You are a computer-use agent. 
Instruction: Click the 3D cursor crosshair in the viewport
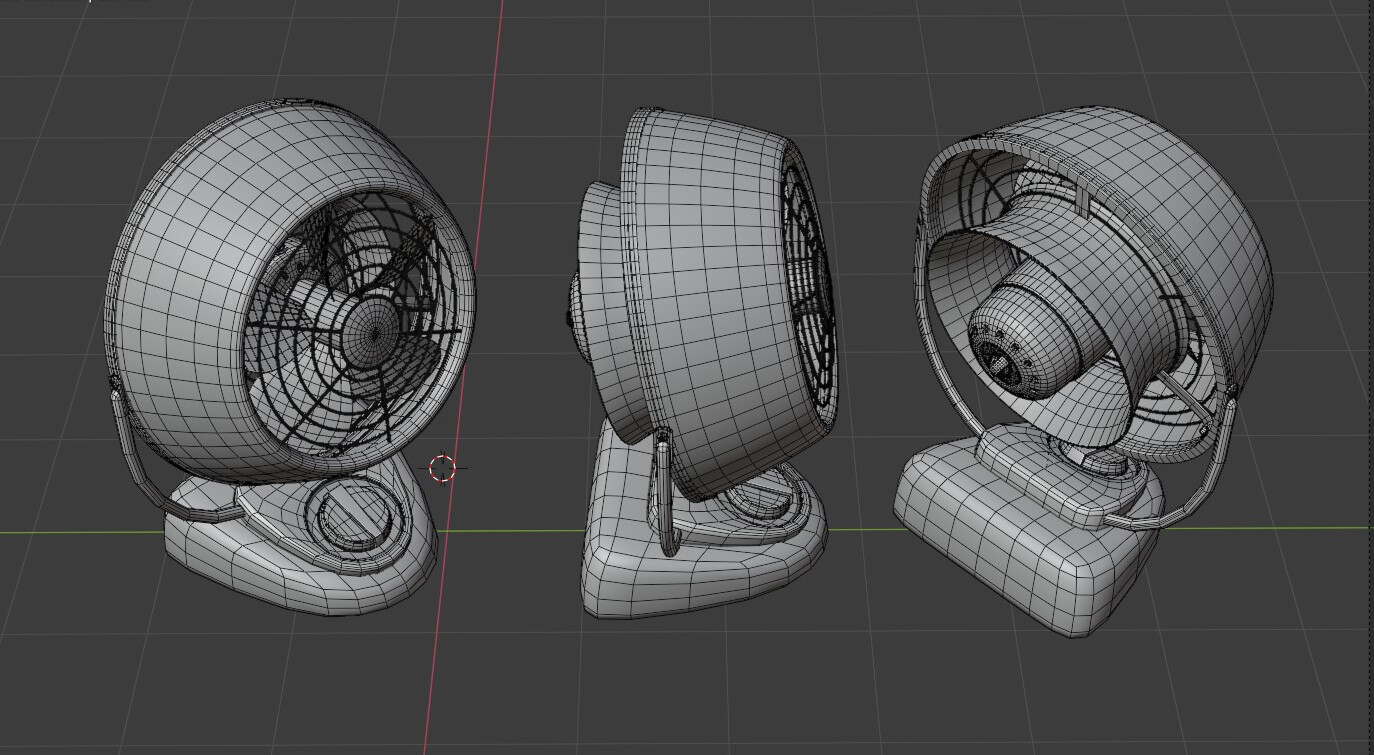tap(440, 466)
